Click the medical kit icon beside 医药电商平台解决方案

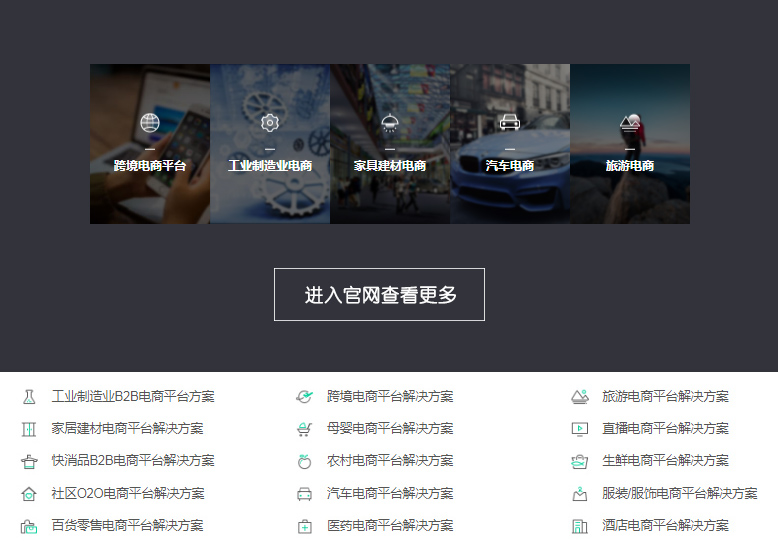pyautogui.click(x=305, y=526)
